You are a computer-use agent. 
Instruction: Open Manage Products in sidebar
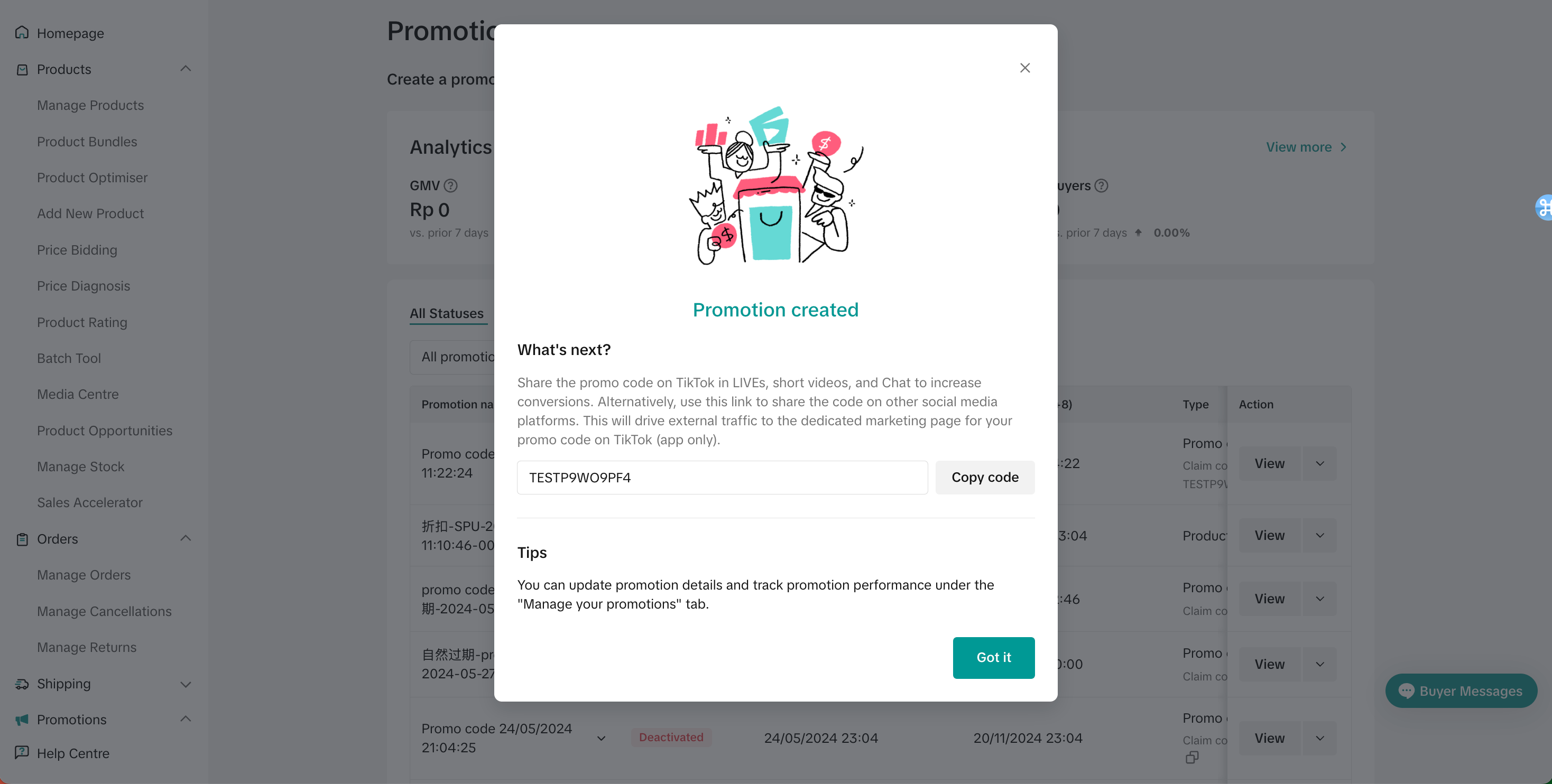90,105
